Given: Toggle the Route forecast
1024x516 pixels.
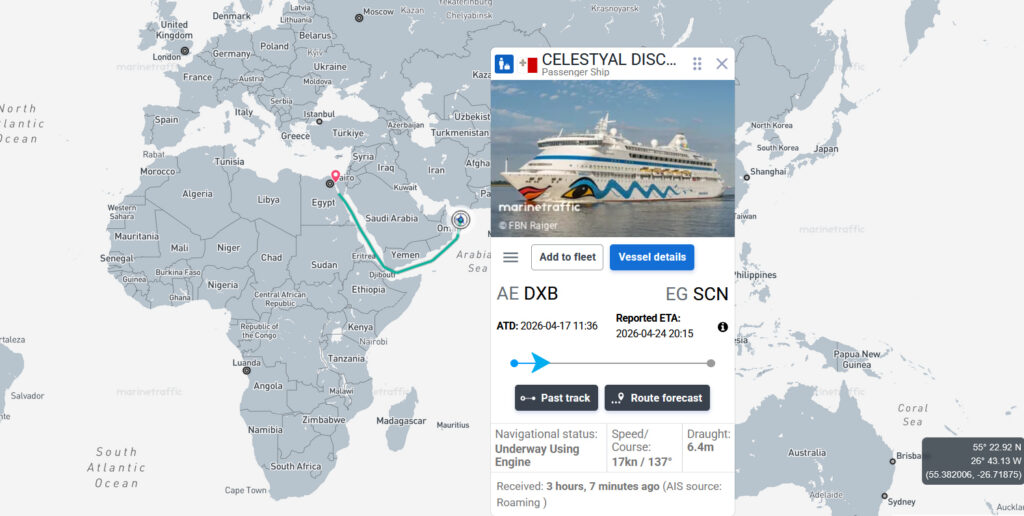Looking at the screenshot, I should (x=657, y=398).
